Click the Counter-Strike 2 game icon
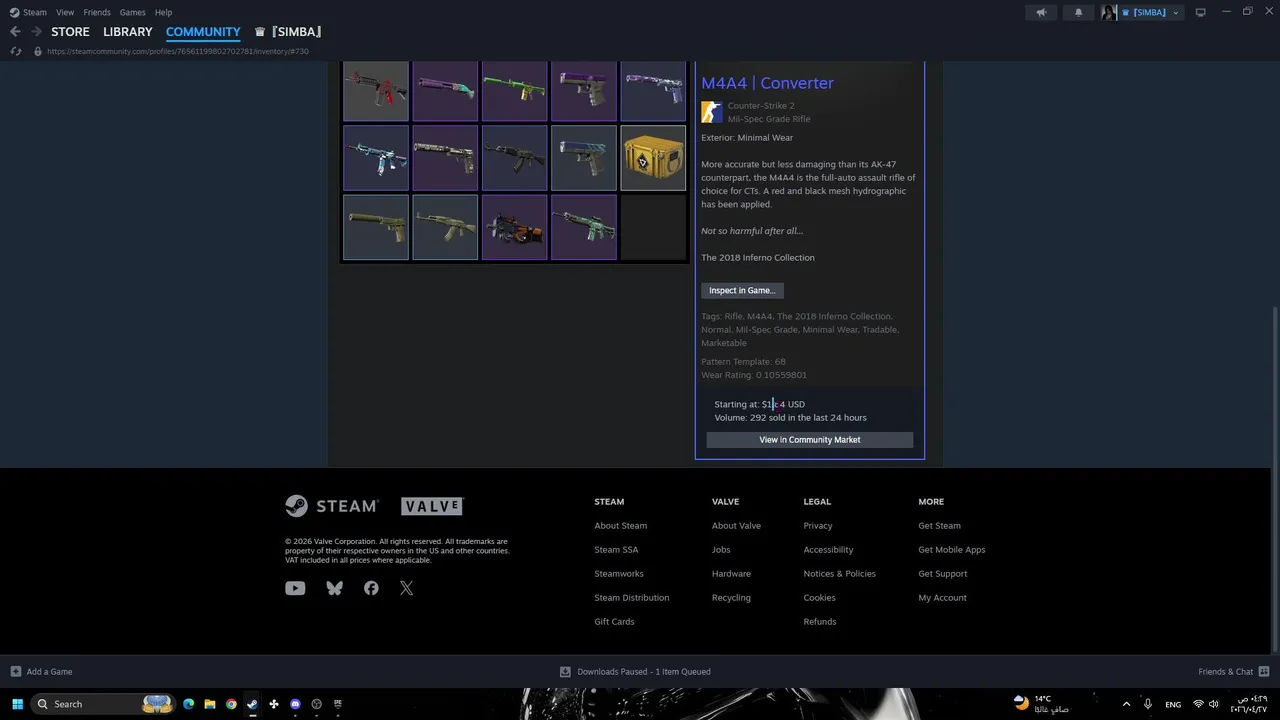 711,112
